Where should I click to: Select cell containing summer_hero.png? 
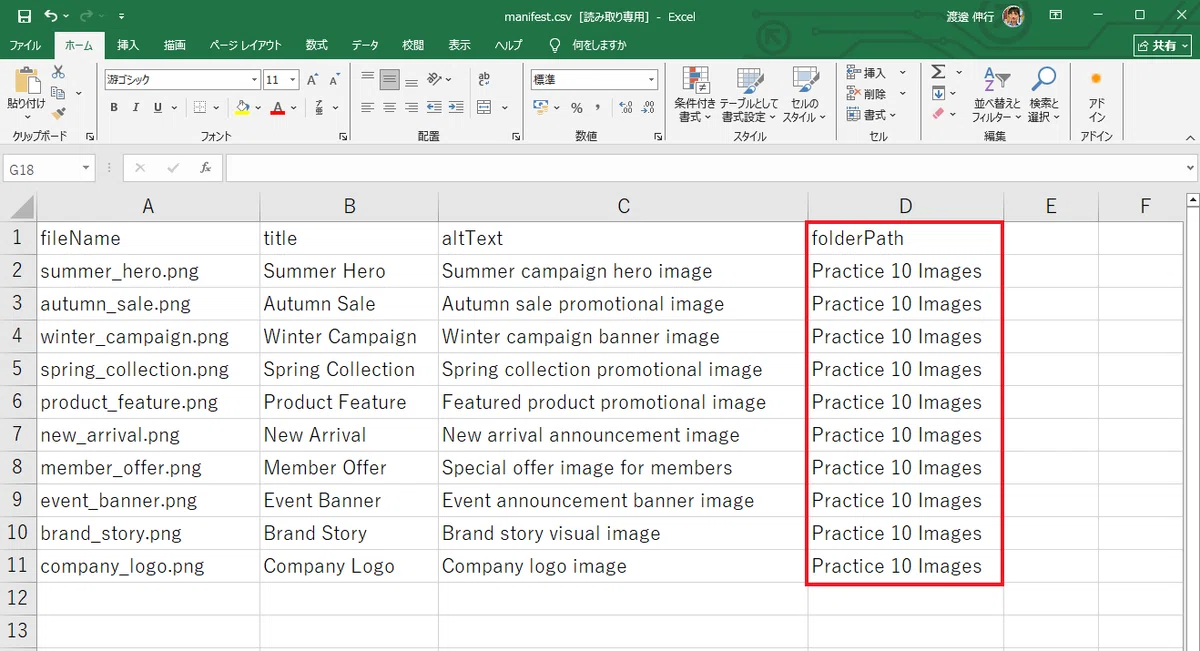[x=148, y=271]
